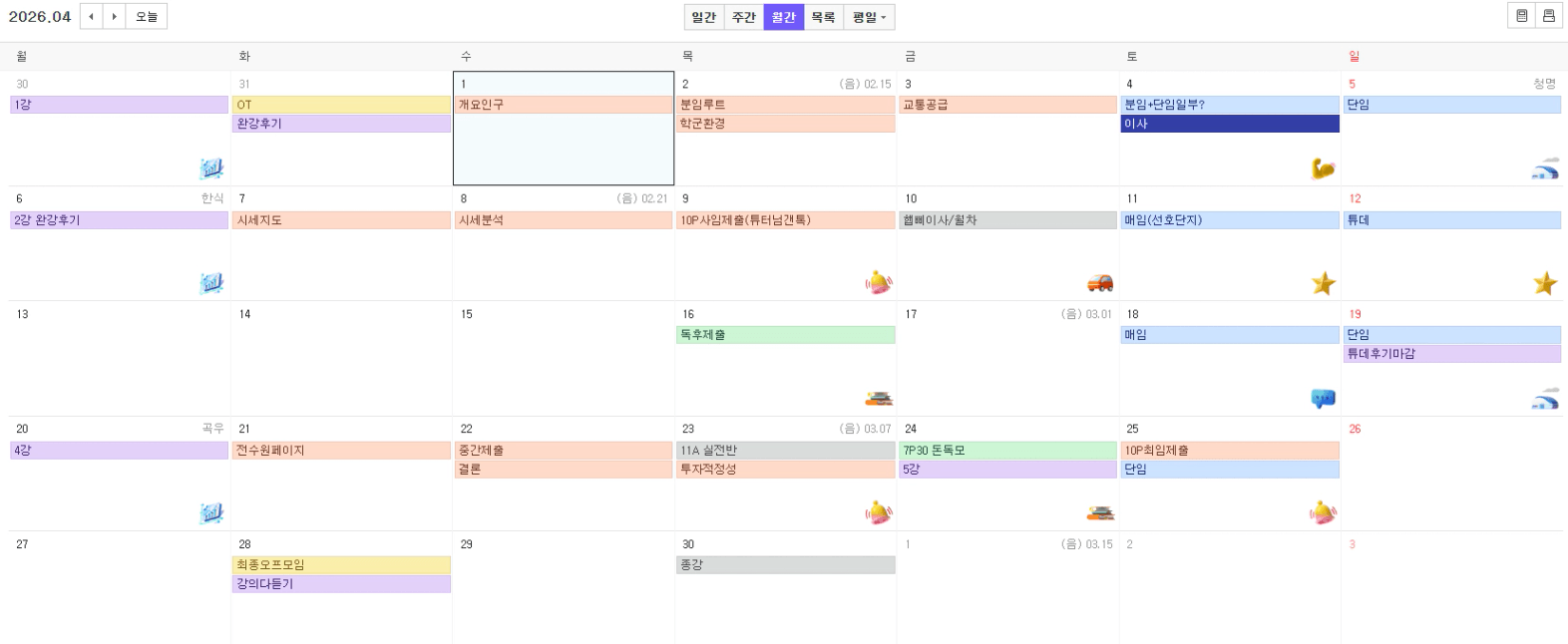Click the 오늘 today button
The width and height of the screenshot is (1568, 644).
point(147,17)
